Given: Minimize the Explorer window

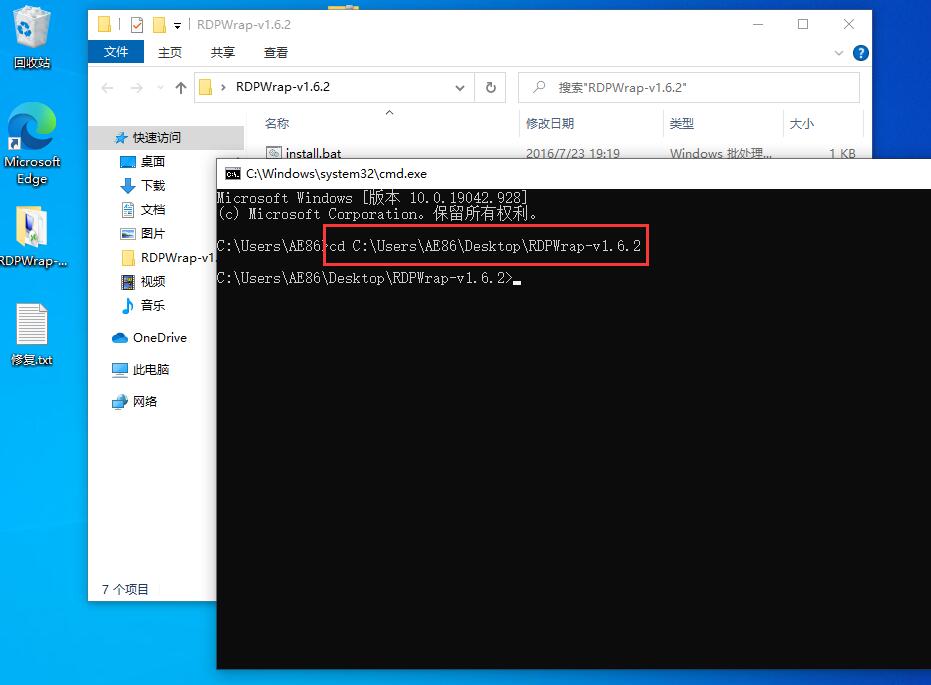Looking at the screenshot, I should pyautogui.click(x=758, y=24).
